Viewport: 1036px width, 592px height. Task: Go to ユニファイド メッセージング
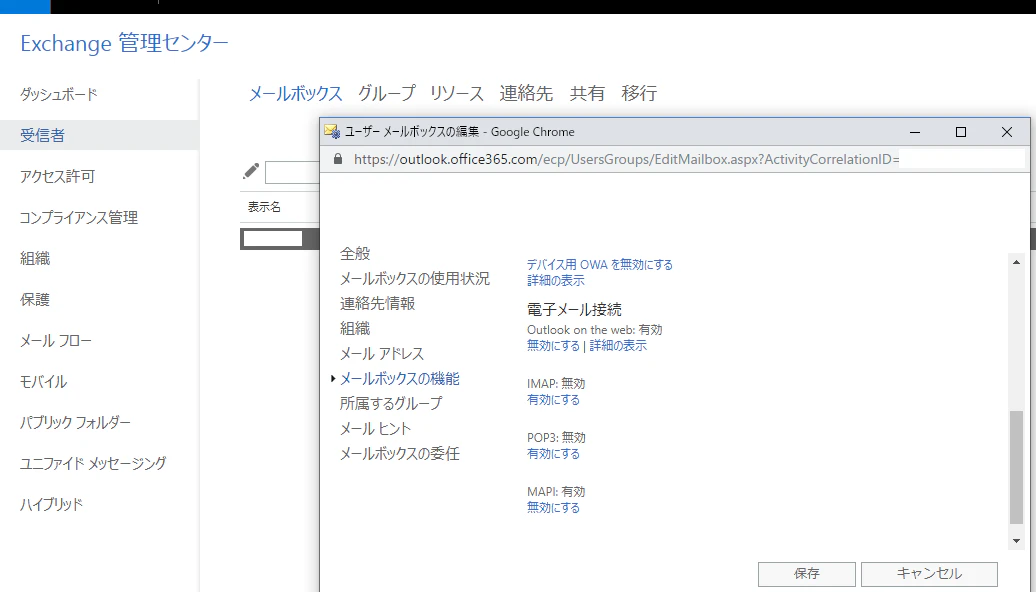[92, 463]
